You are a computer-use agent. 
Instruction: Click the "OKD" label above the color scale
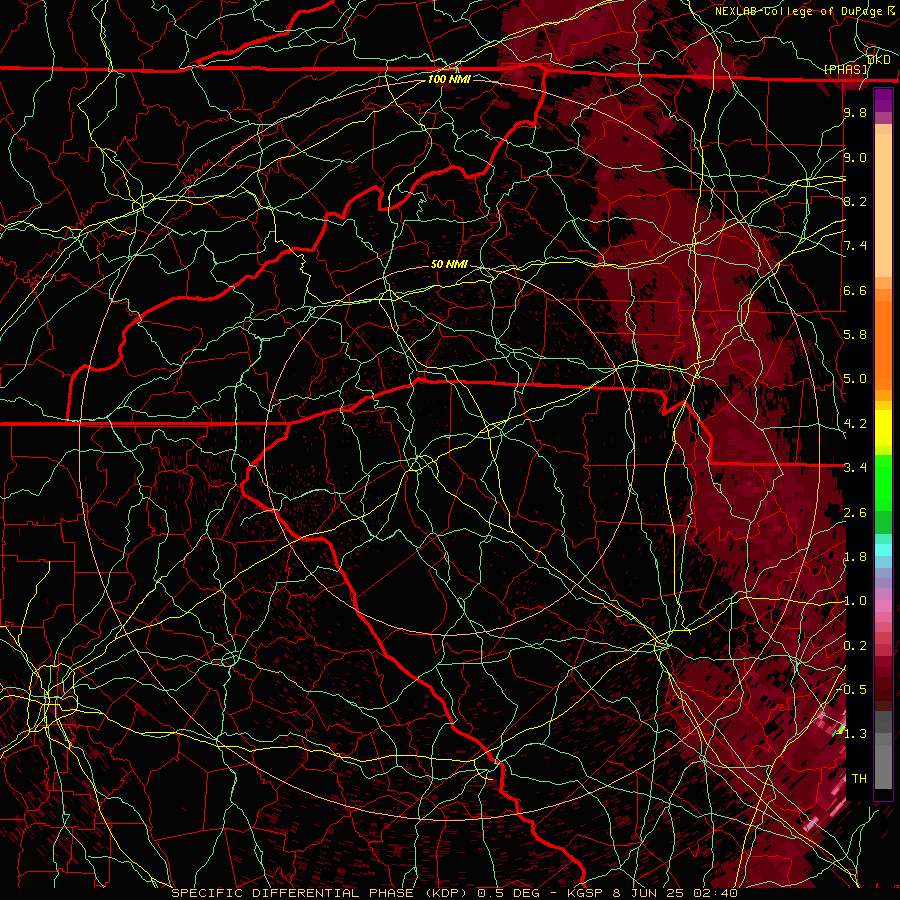pyautogui.click(x=878, y=60)
